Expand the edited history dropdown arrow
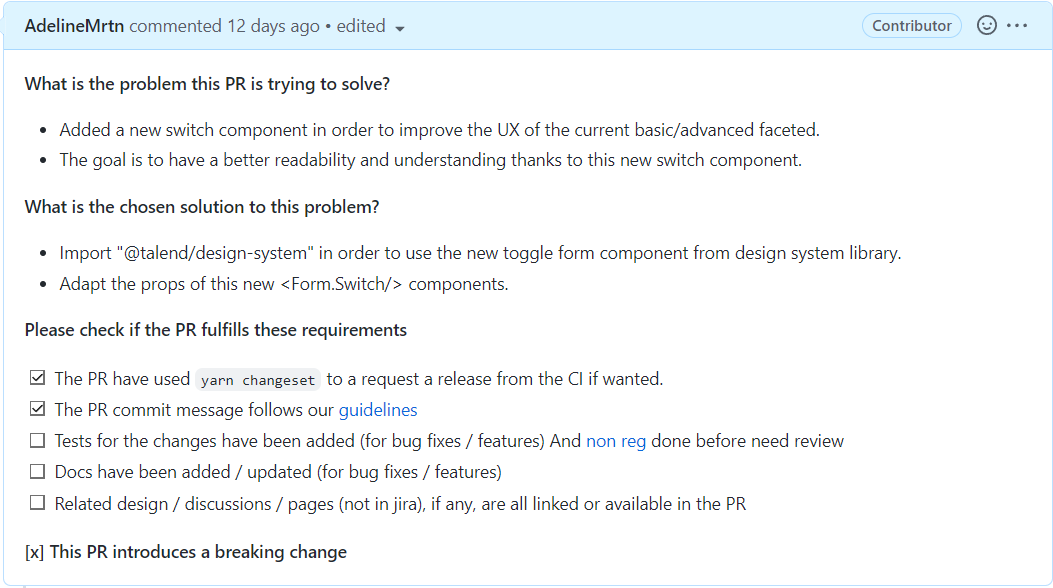This screenshot has height=588, width=1053. click(400, 28)
